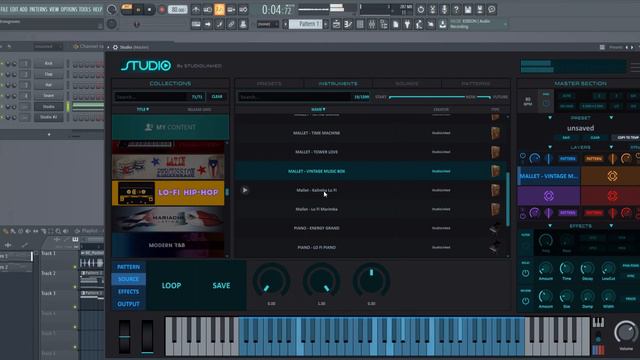
Task: Open the plugin picker plug icon
Action: tap(407, 24)
